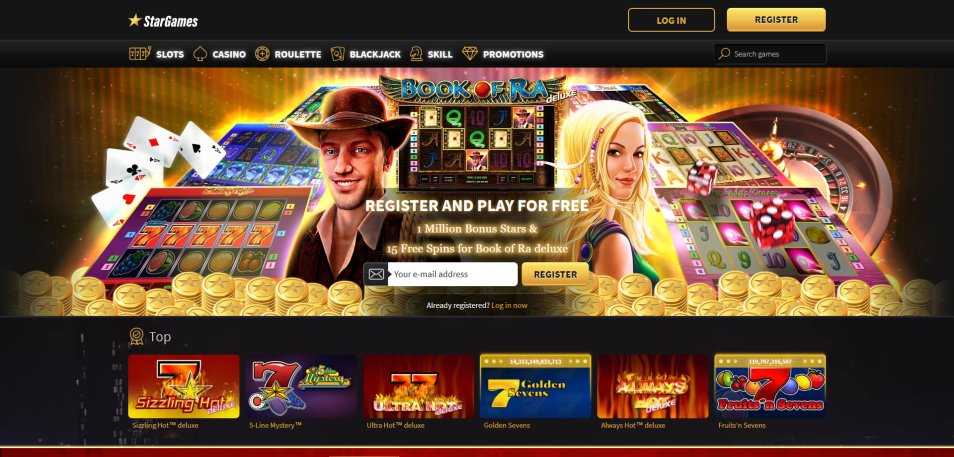Click the spade icon beside Casino

(x=200, y=54)
